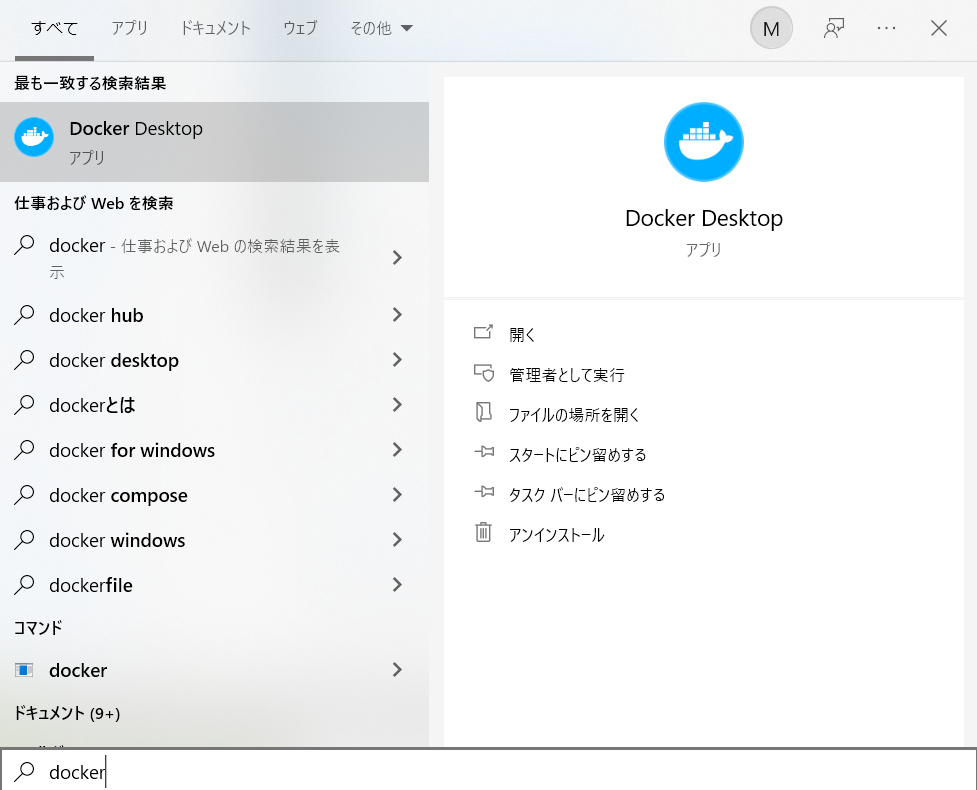The width and height of the screenshot is (977, 790).
Task: Click magnifier icon beside 'docker compose'
Action: 24,495
